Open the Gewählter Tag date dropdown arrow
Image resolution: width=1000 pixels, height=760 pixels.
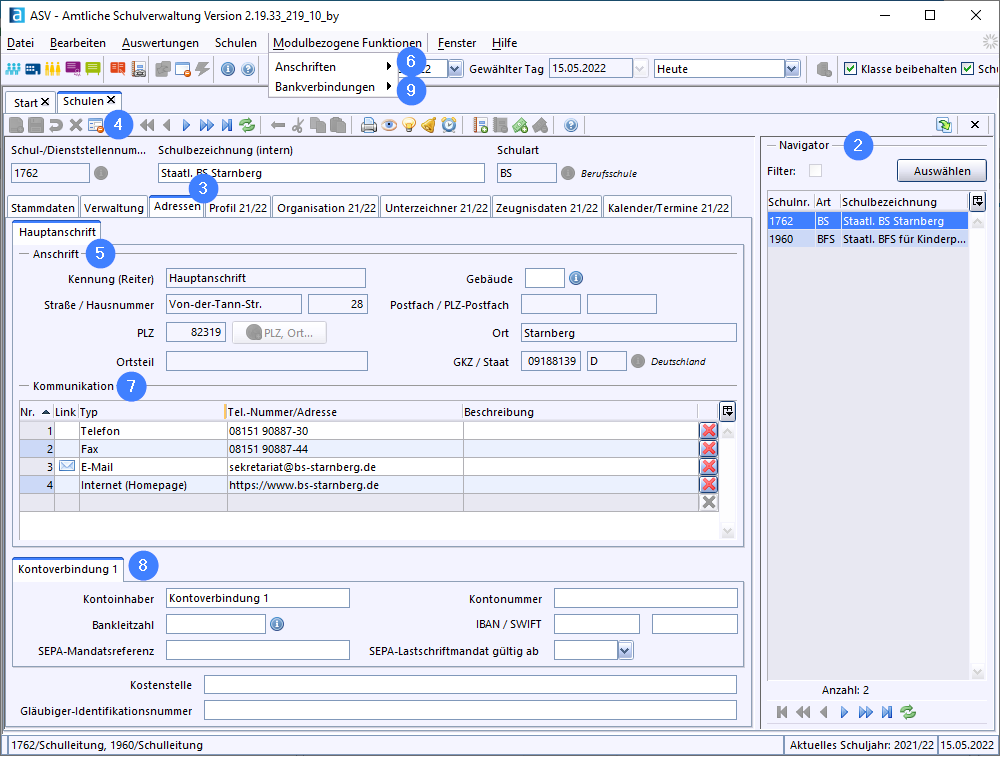pos(640,69)
